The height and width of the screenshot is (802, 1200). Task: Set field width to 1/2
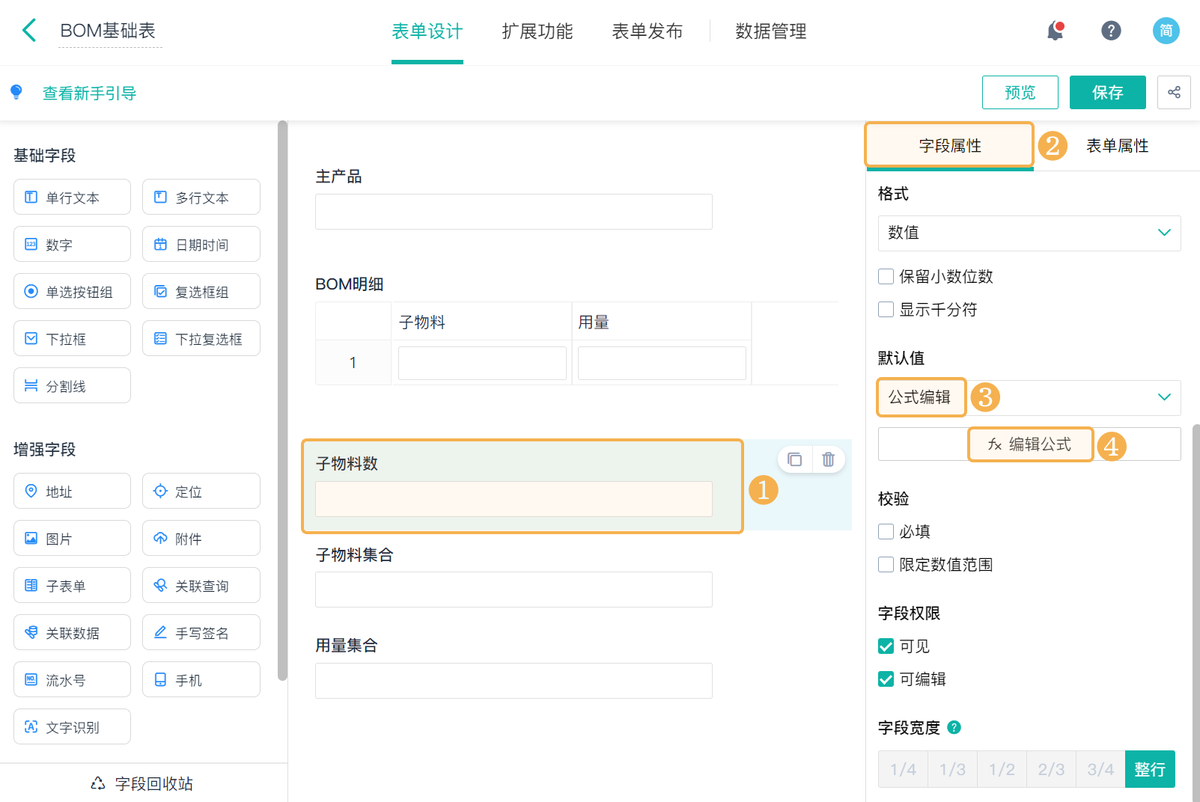pyautogui.click(x=1002, y=769)
